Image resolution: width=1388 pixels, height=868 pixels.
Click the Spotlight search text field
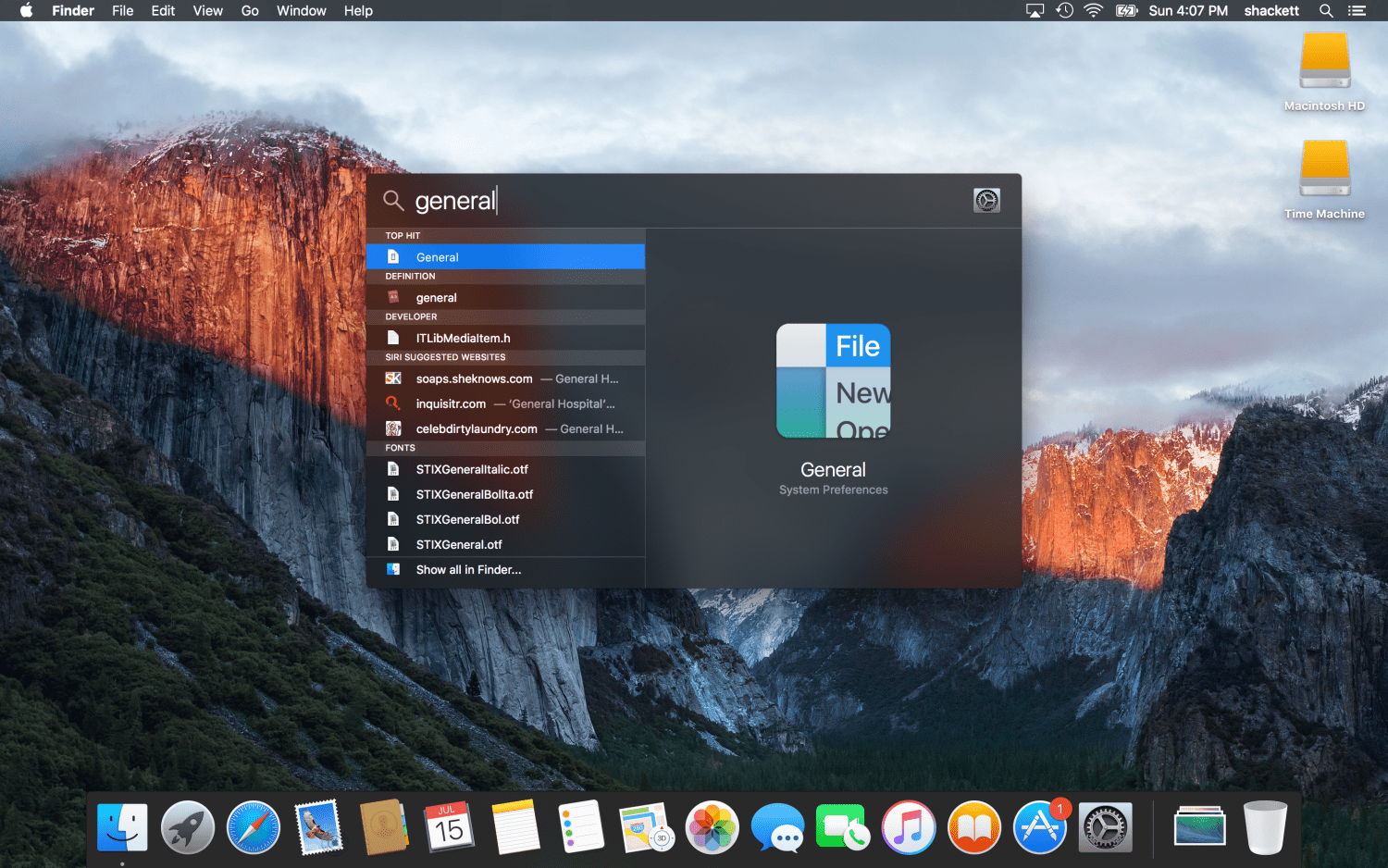685,201
